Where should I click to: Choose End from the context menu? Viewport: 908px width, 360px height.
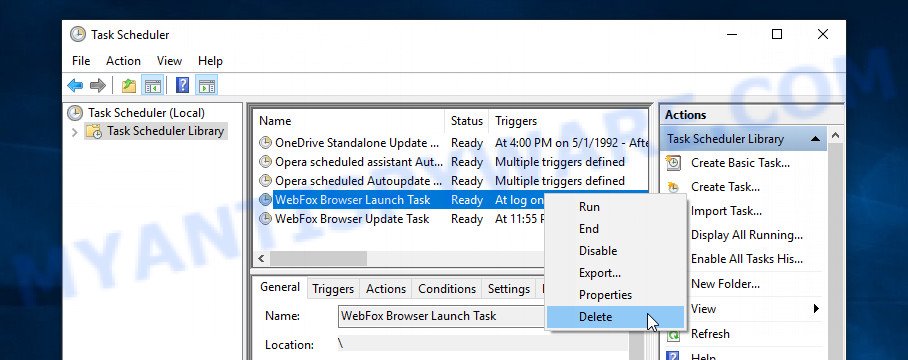pyautogui.click(x=615, y=229)
